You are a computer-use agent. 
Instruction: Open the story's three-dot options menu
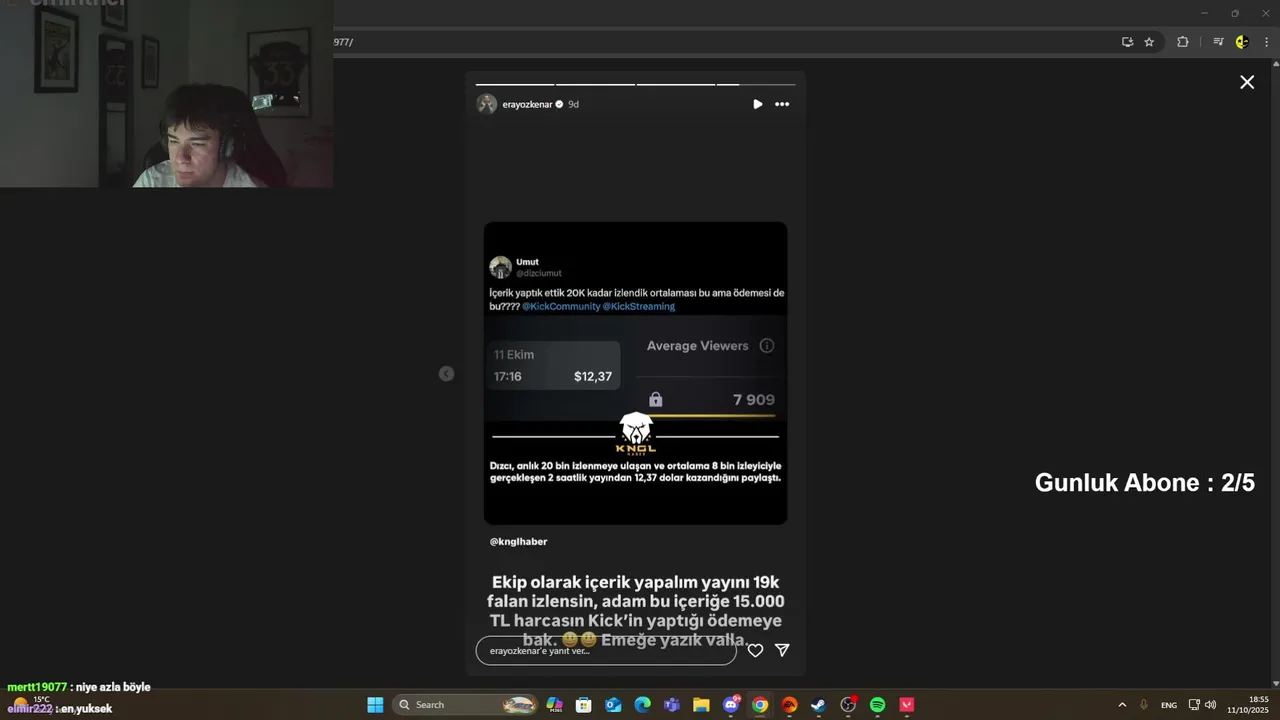782,104
